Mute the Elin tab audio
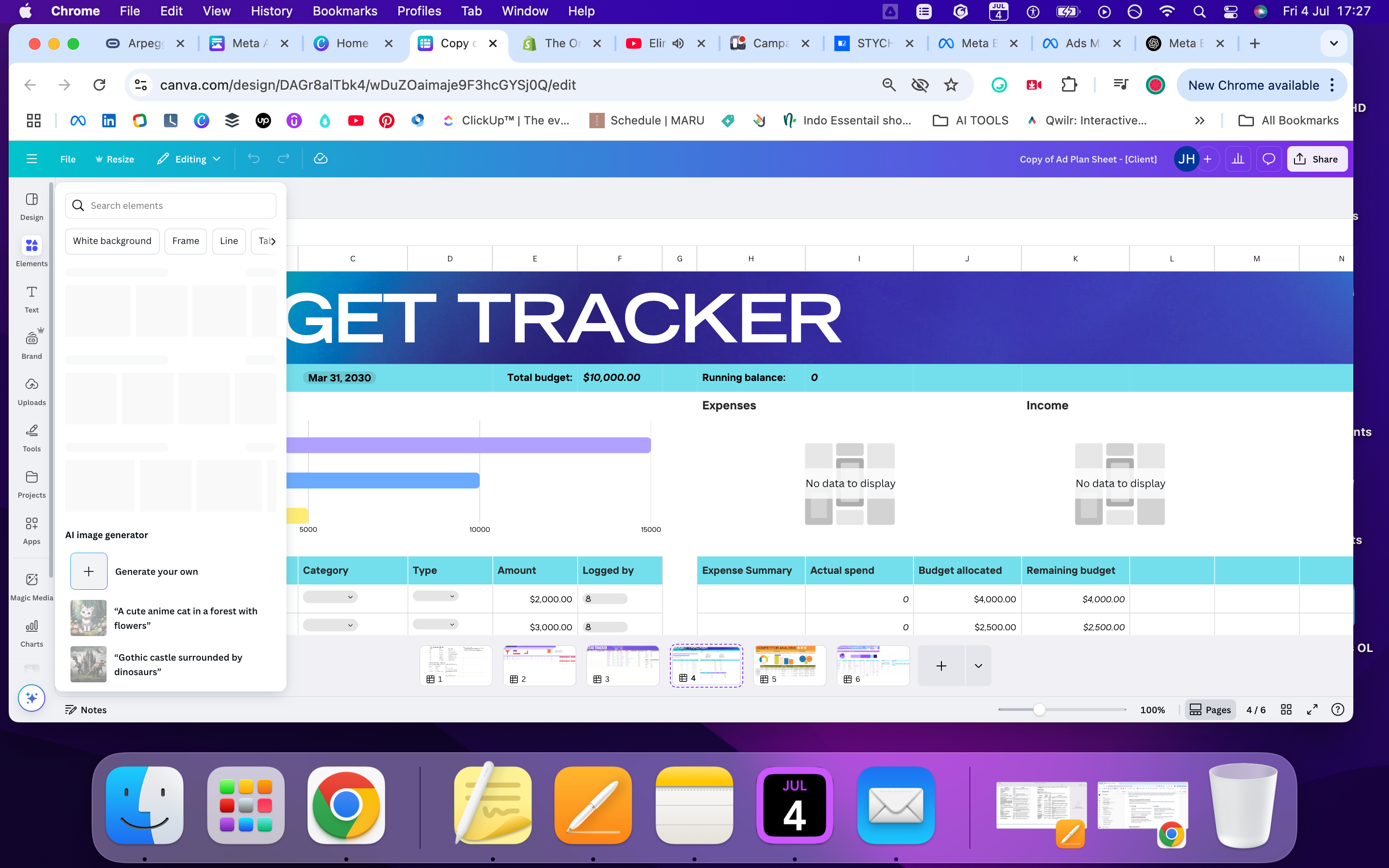Viewport: 1389px width, 868px height. pos(679,43)
